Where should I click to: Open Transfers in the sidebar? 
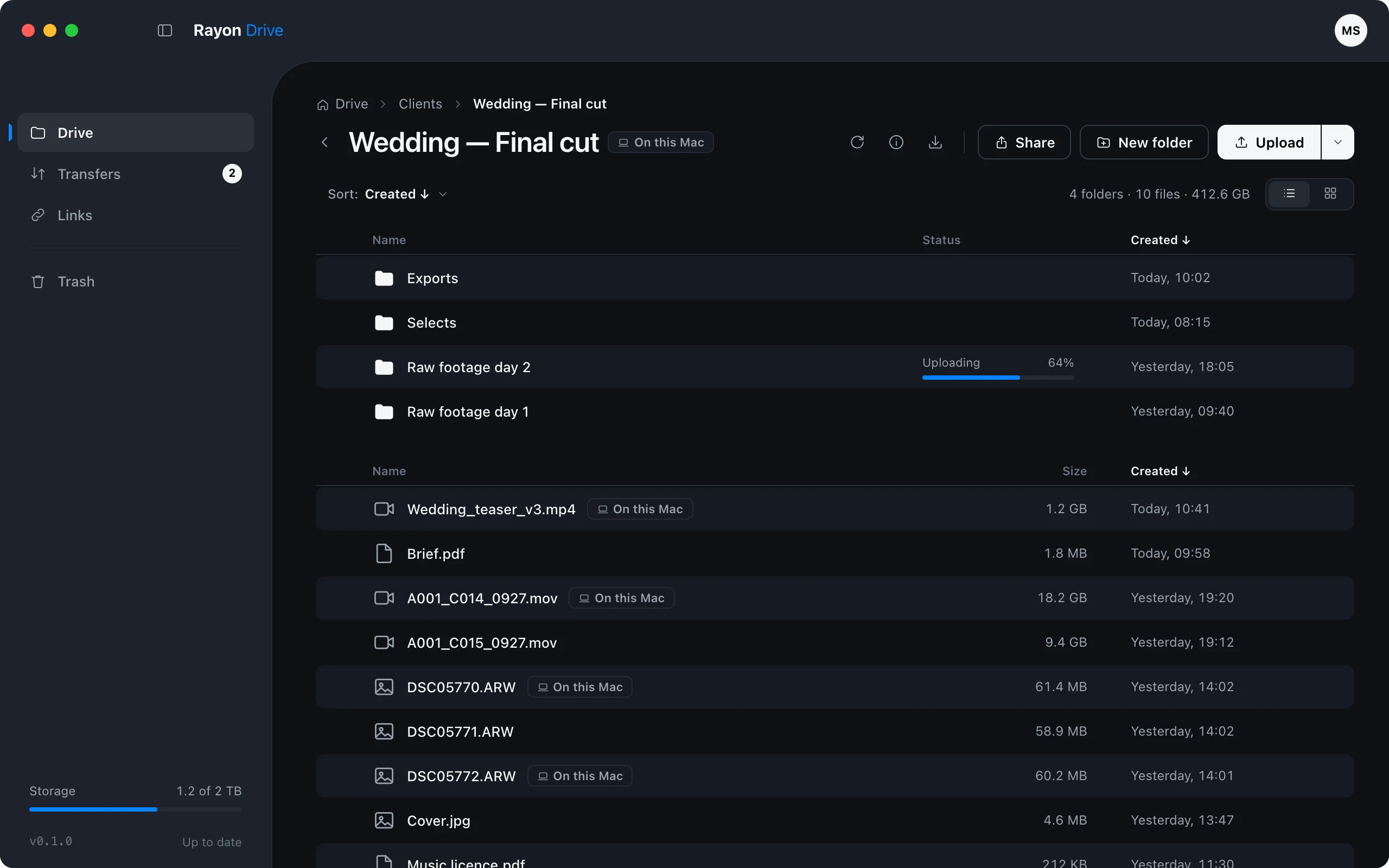click(x=136, y=174)
